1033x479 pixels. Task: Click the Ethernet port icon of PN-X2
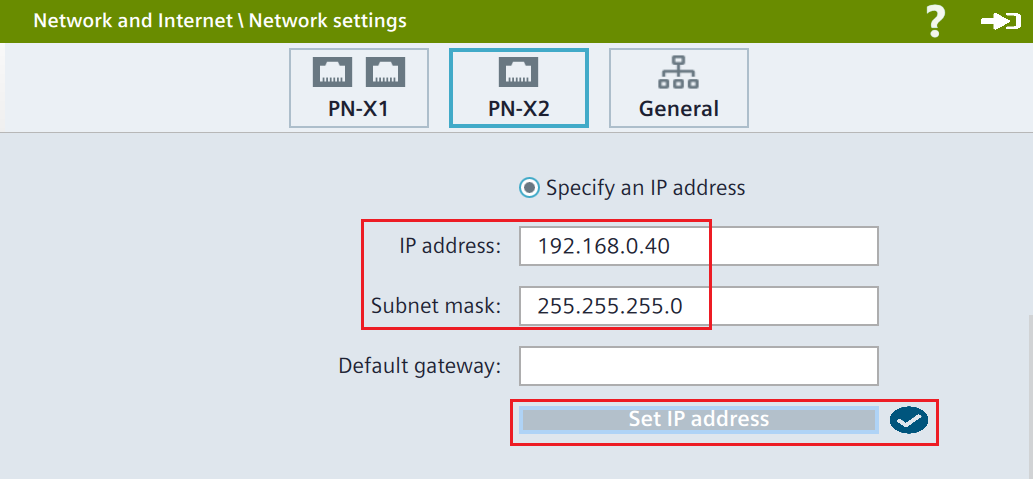tap(518, 72)
